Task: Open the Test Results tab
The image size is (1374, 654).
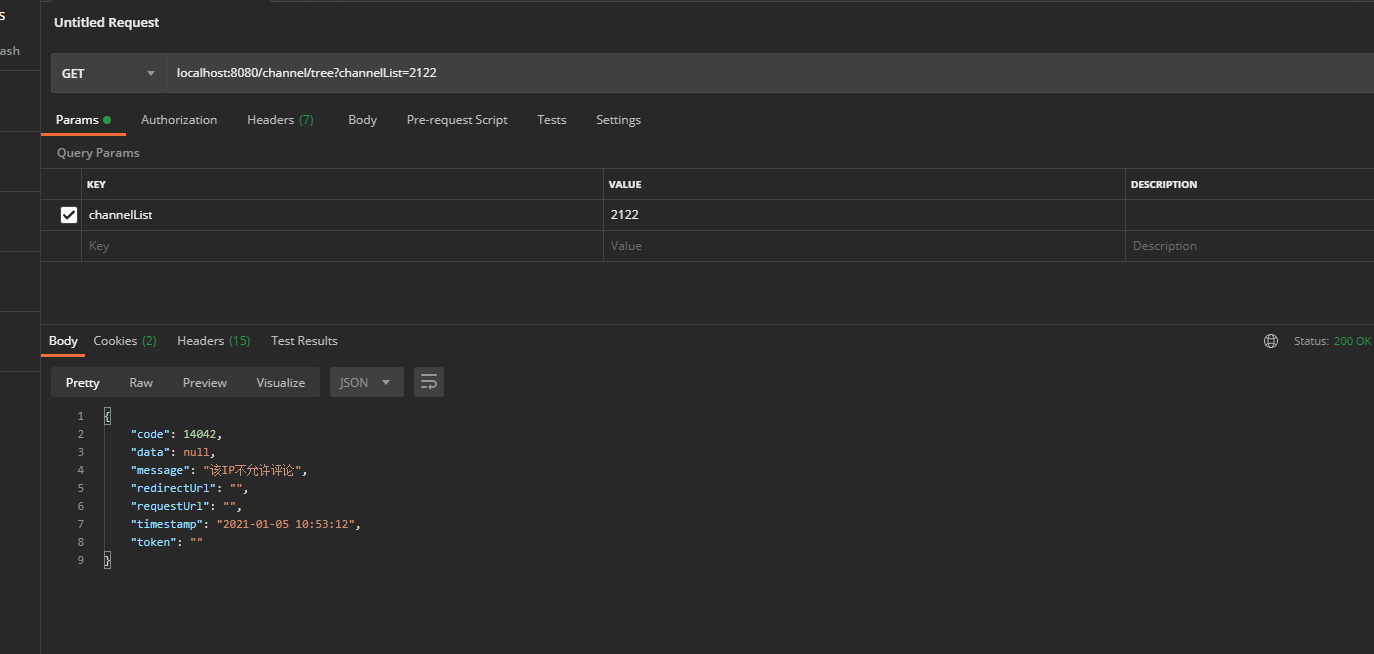Action: pyautogui.click(x=304, y=341)
